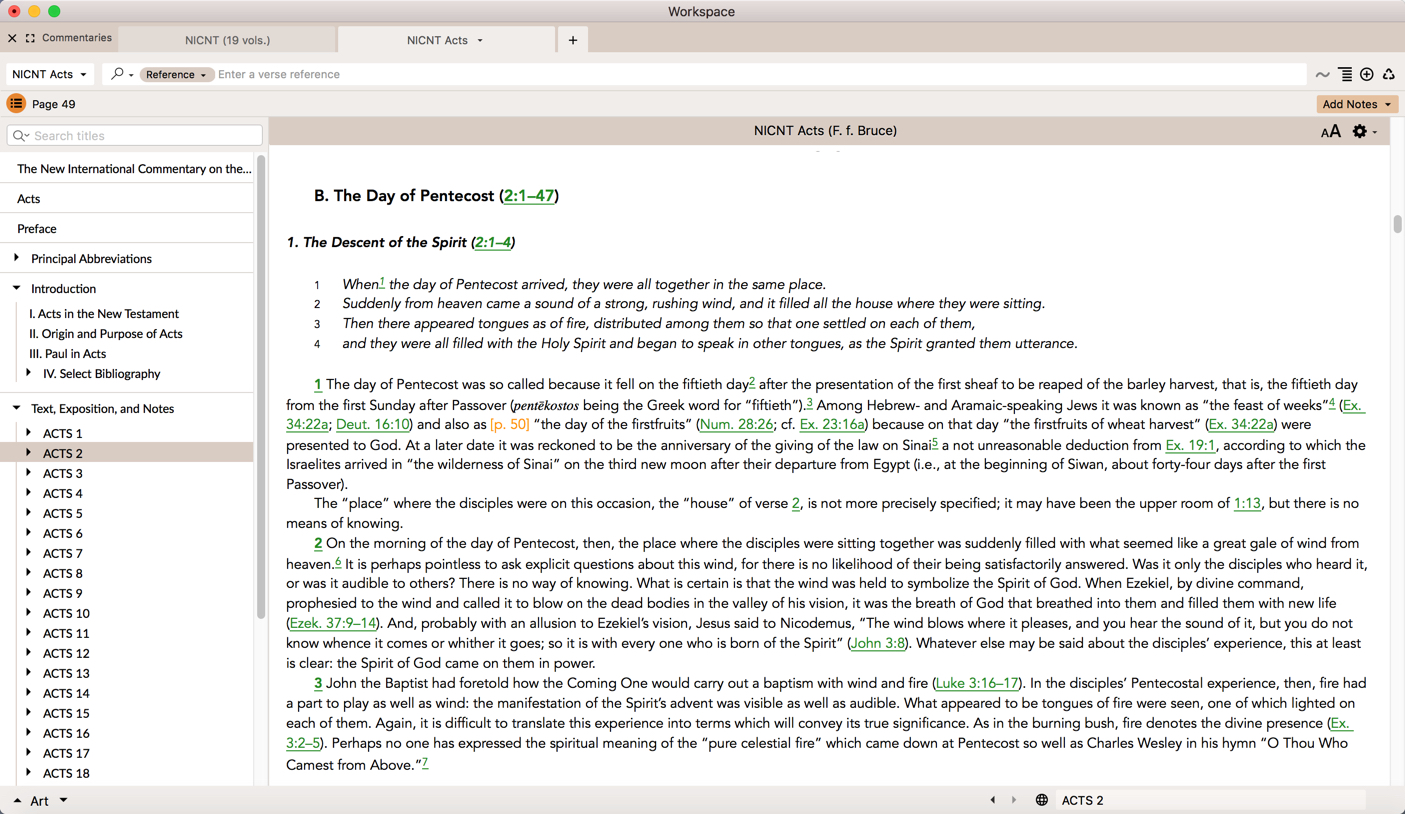
Task: Open the NICNT Acts tab dropdown arrow
Action: coord(480,40)
